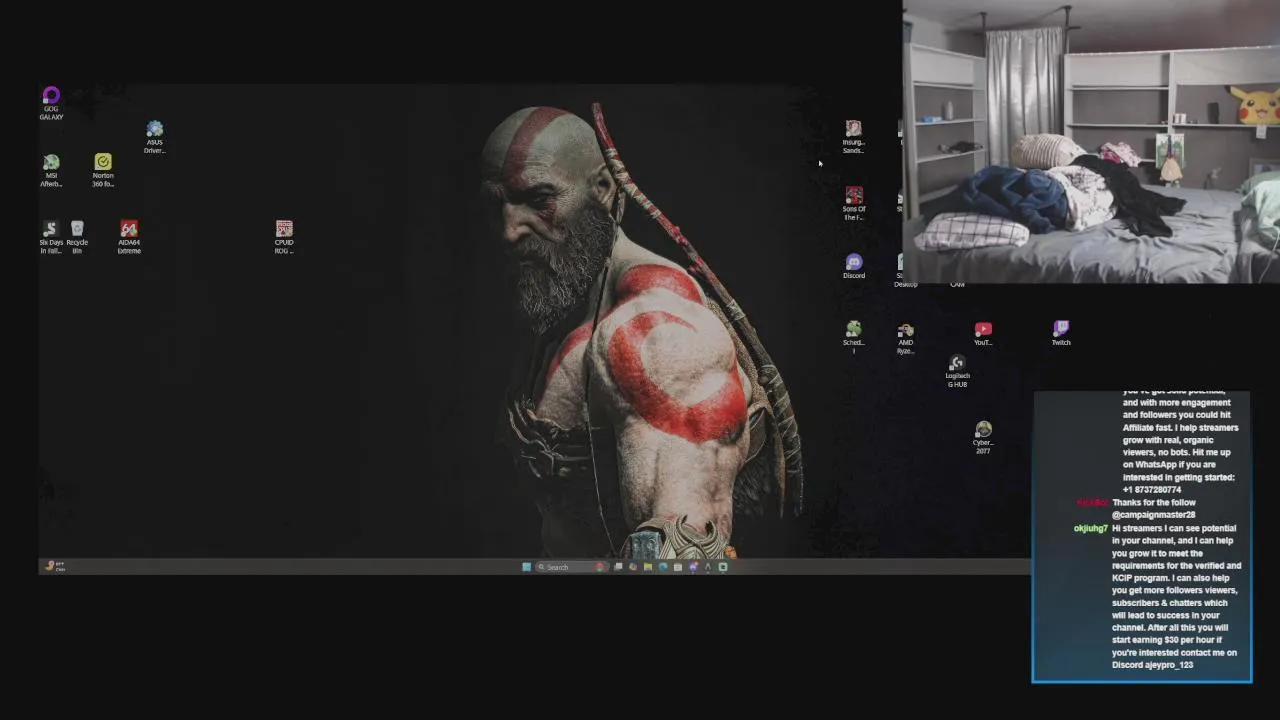Open the GOG GALAXY desktop shortcut
1280x720 pixels.
(x=51, y=103)
